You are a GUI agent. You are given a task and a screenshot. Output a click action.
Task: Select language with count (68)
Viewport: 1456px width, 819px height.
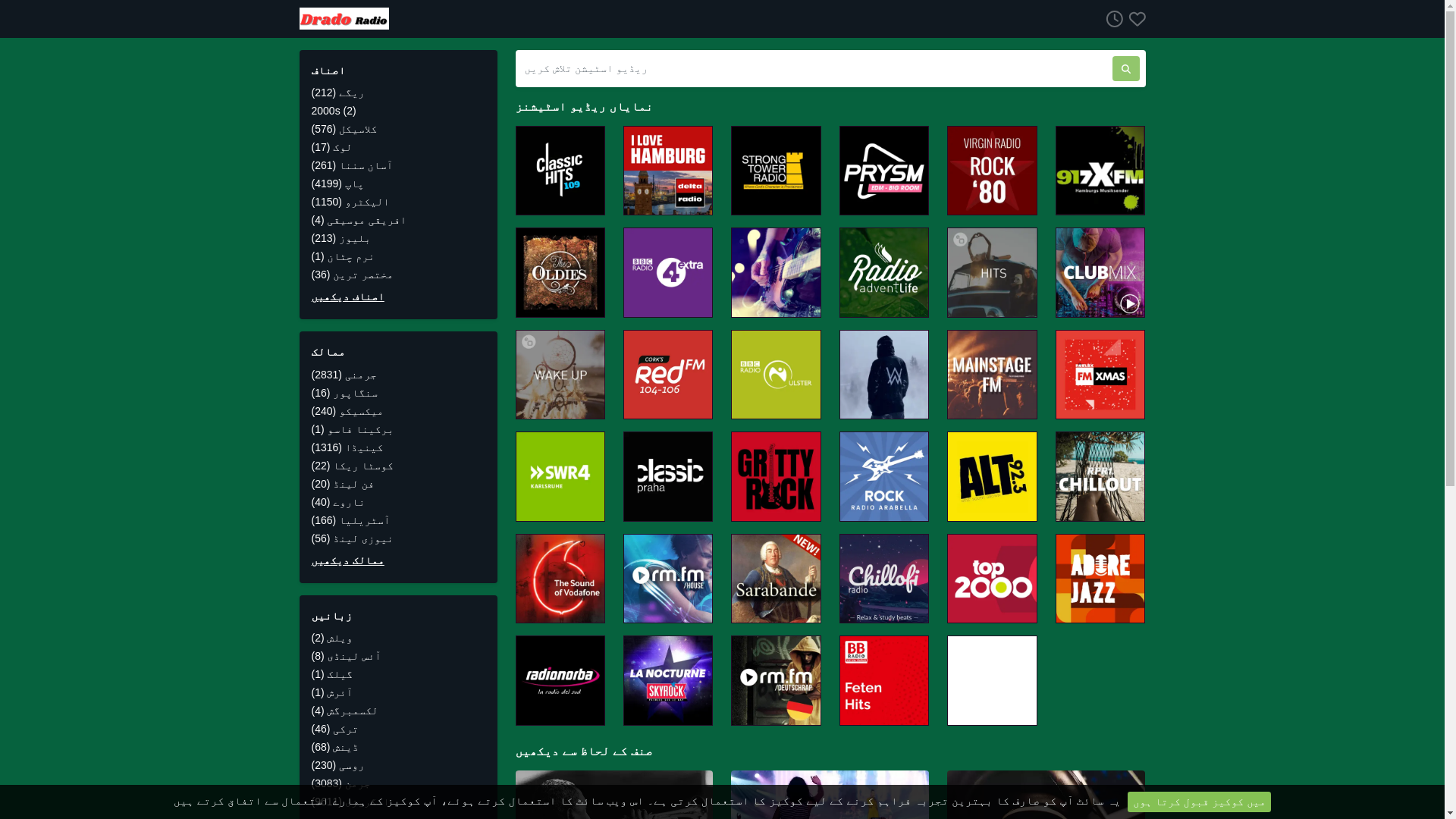(x=335, y=747)
